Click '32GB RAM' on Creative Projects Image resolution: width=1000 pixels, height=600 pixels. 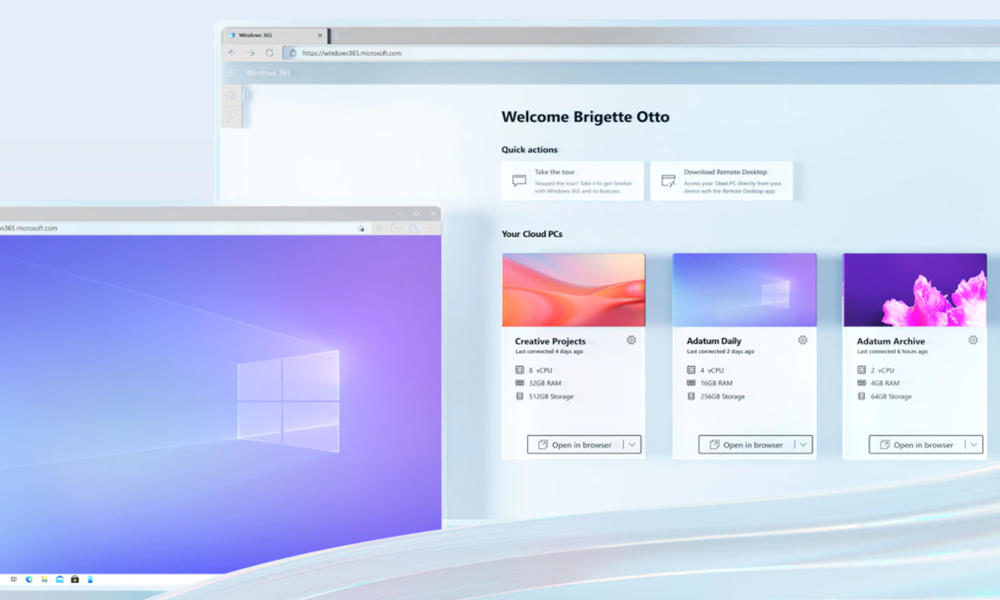545,383
